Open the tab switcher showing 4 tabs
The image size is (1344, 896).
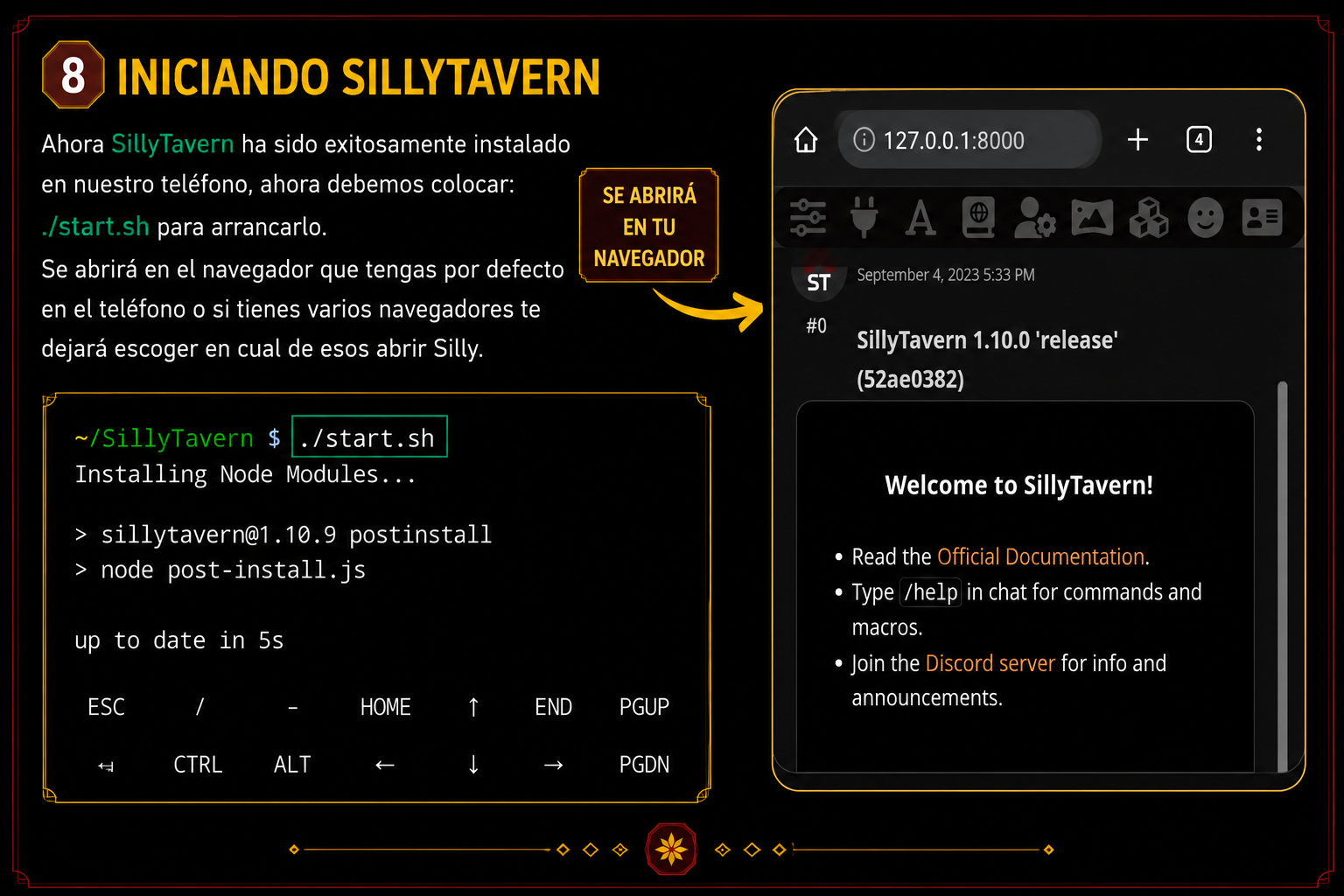coord(1199,139)
